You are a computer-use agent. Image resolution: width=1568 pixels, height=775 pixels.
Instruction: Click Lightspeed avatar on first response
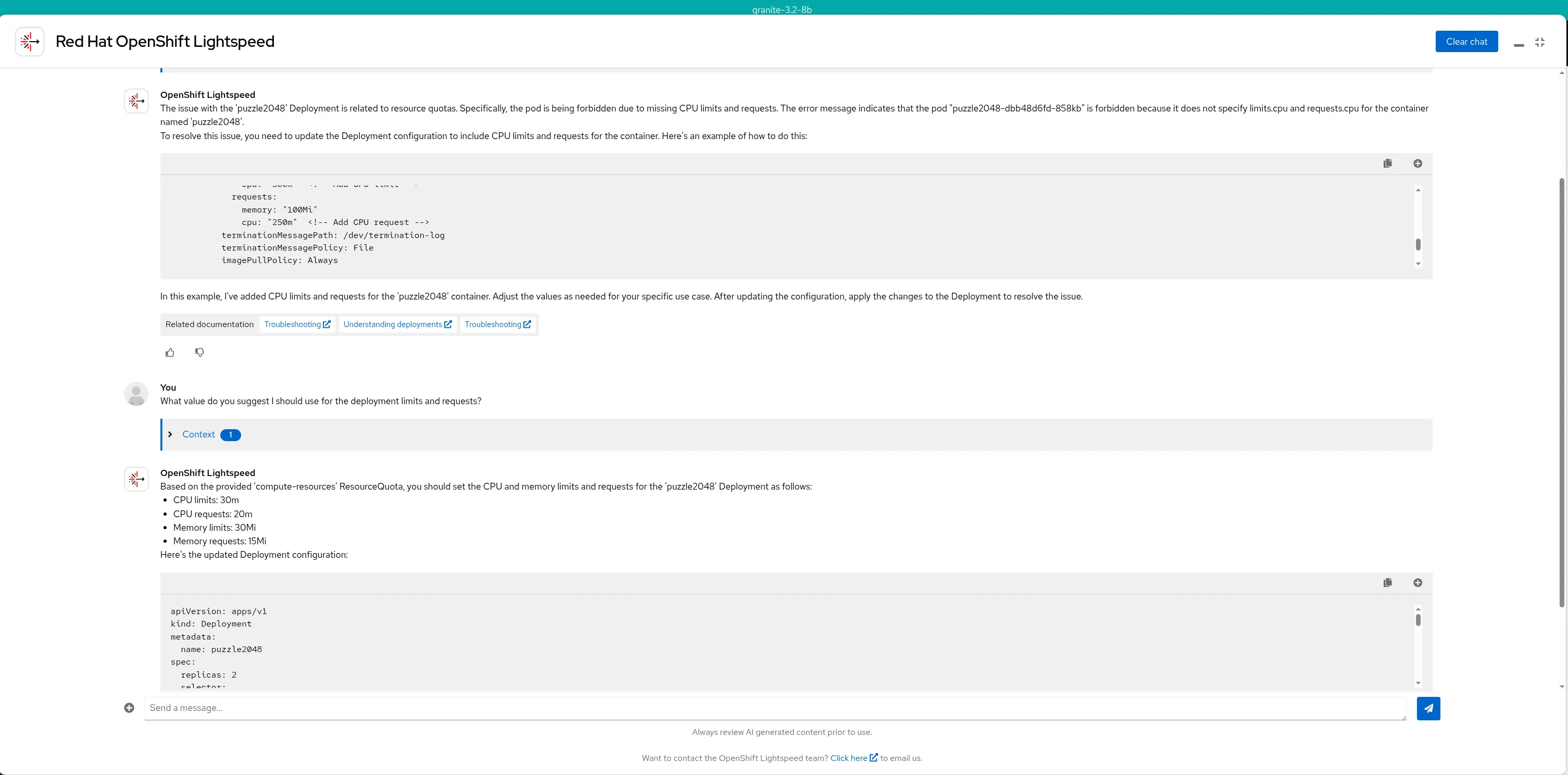click(x=136, y=101)
